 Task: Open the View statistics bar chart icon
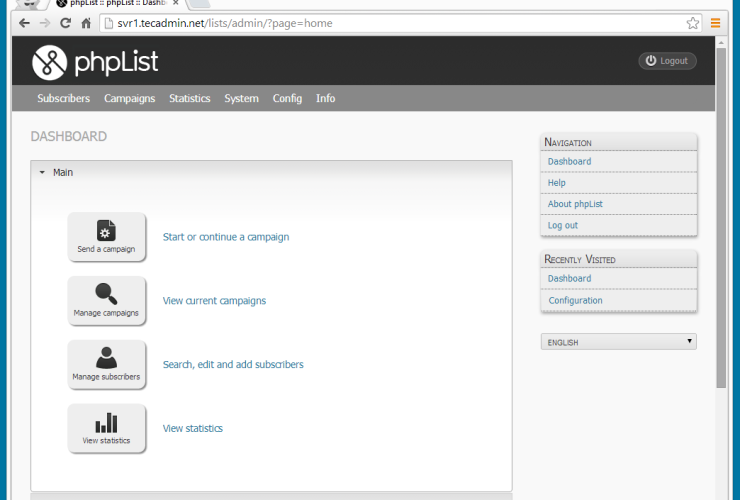106,423
